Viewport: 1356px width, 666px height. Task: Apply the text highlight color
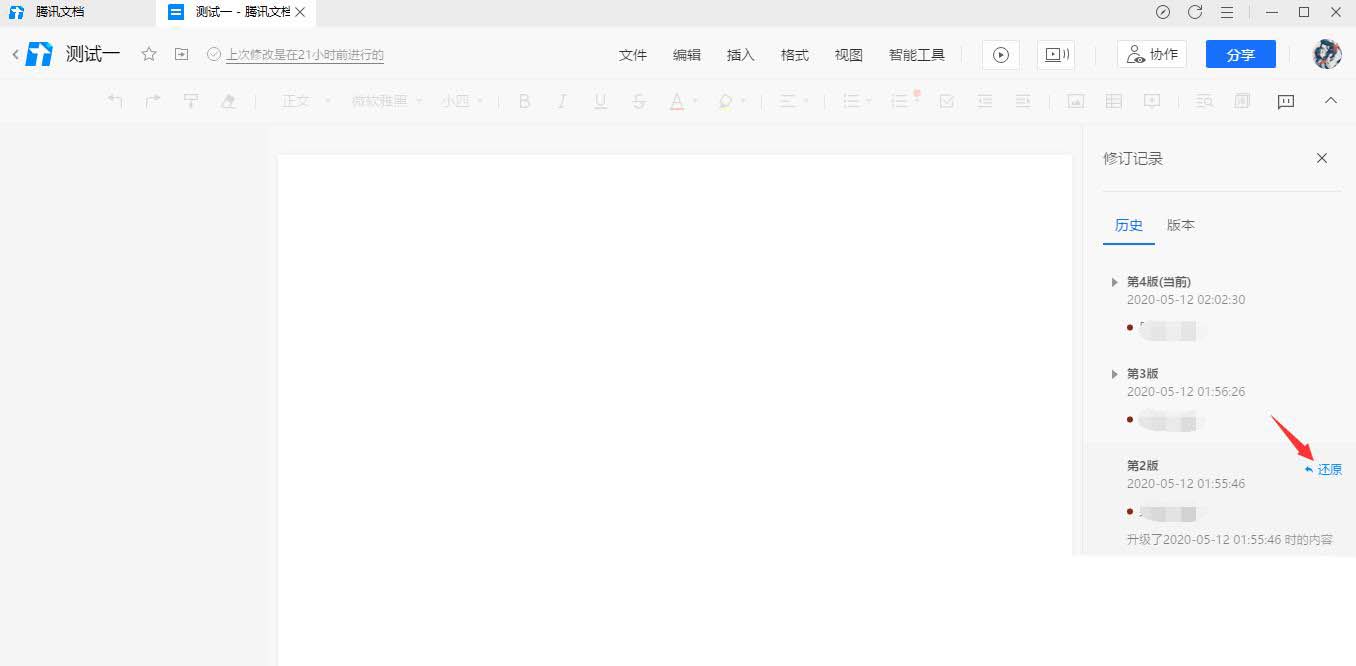[x=725, y=101]
